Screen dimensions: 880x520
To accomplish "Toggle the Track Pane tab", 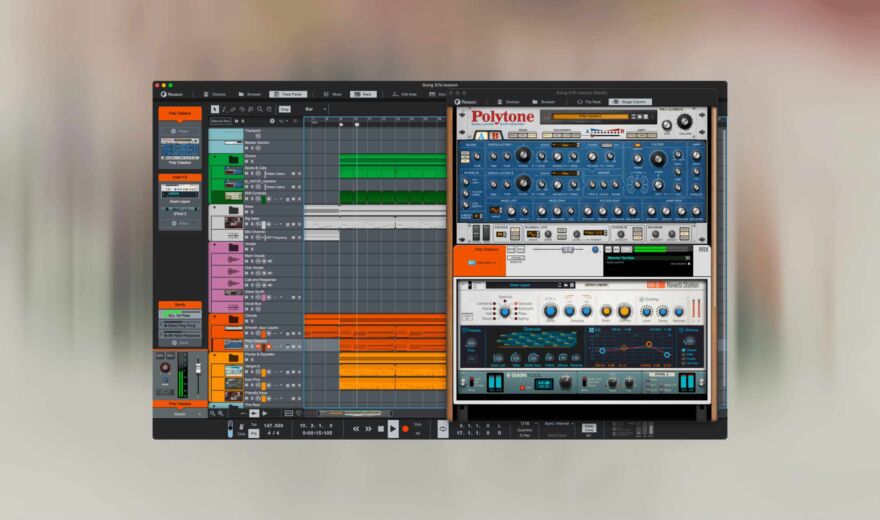I will (x=288, y=94).
